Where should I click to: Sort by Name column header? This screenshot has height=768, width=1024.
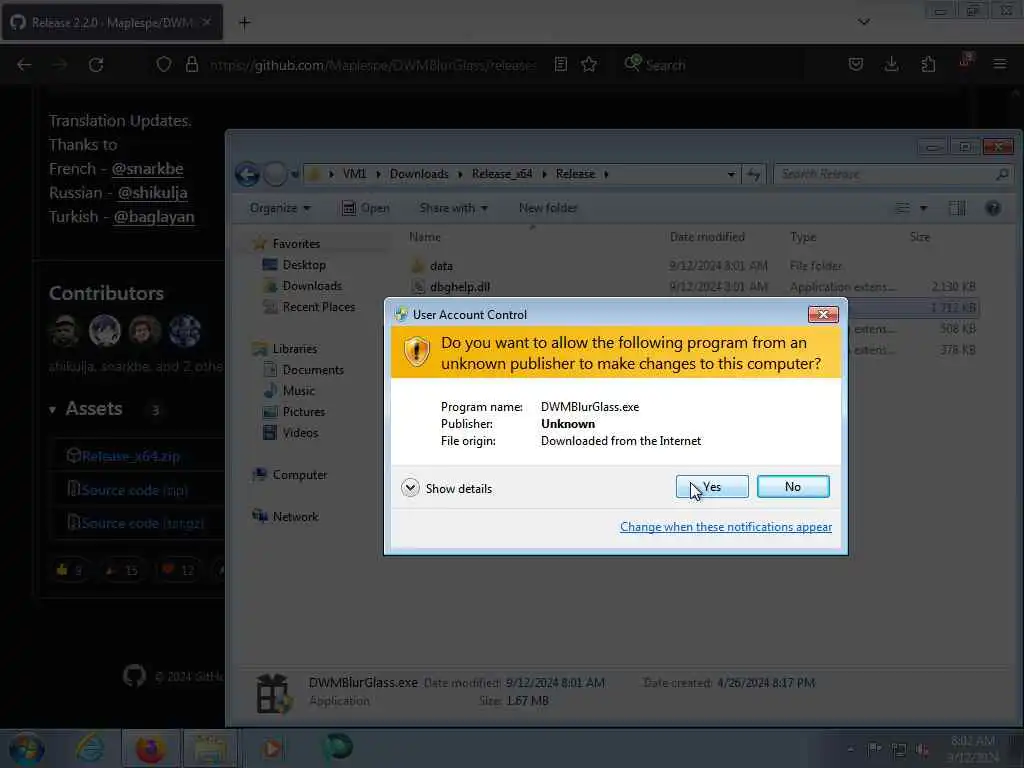[425, 236]
